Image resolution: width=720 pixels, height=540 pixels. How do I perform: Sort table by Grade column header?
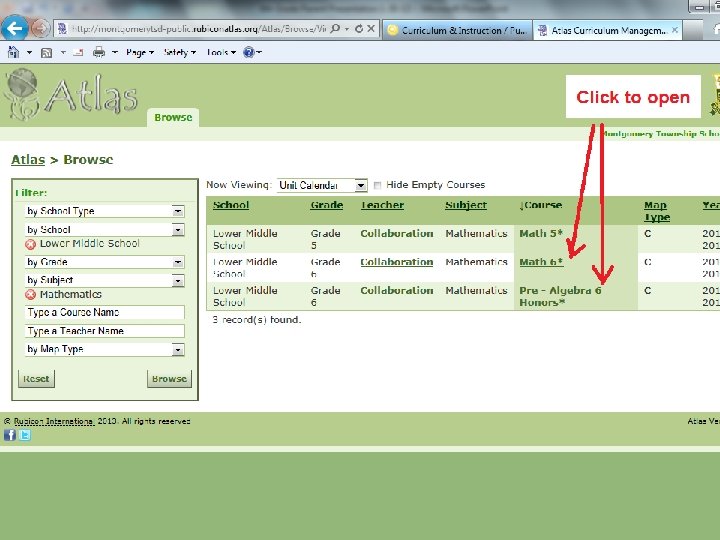click(326, 205)
